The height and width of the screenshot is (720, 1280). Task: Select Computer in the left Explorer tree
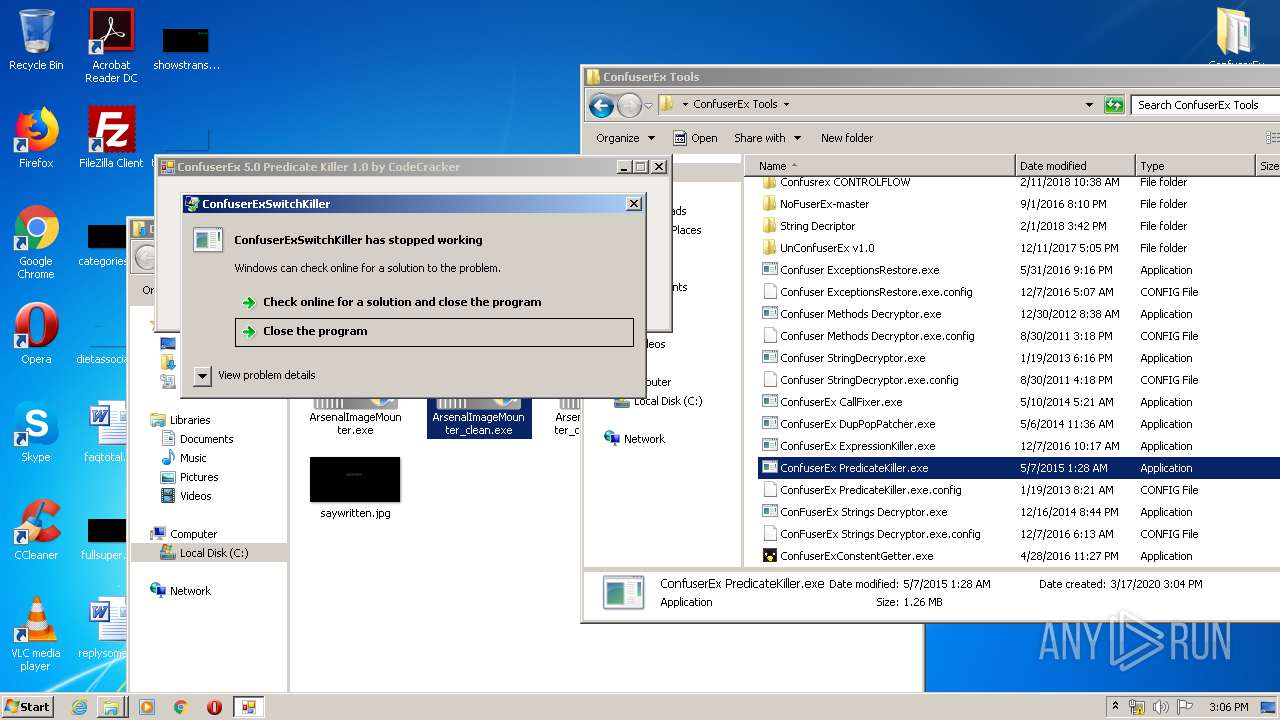(183, 534)
